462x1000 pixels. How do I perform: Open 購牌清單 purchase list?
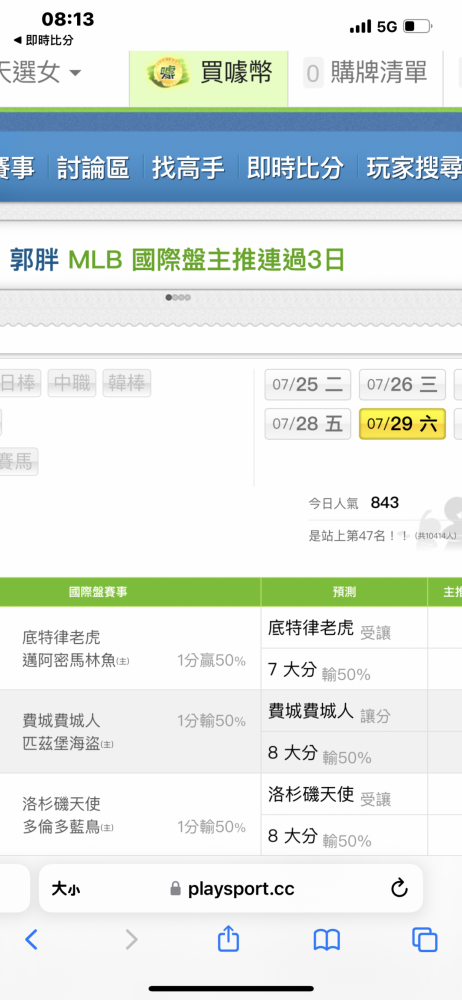pyautogui.click(x=366, y=73)
